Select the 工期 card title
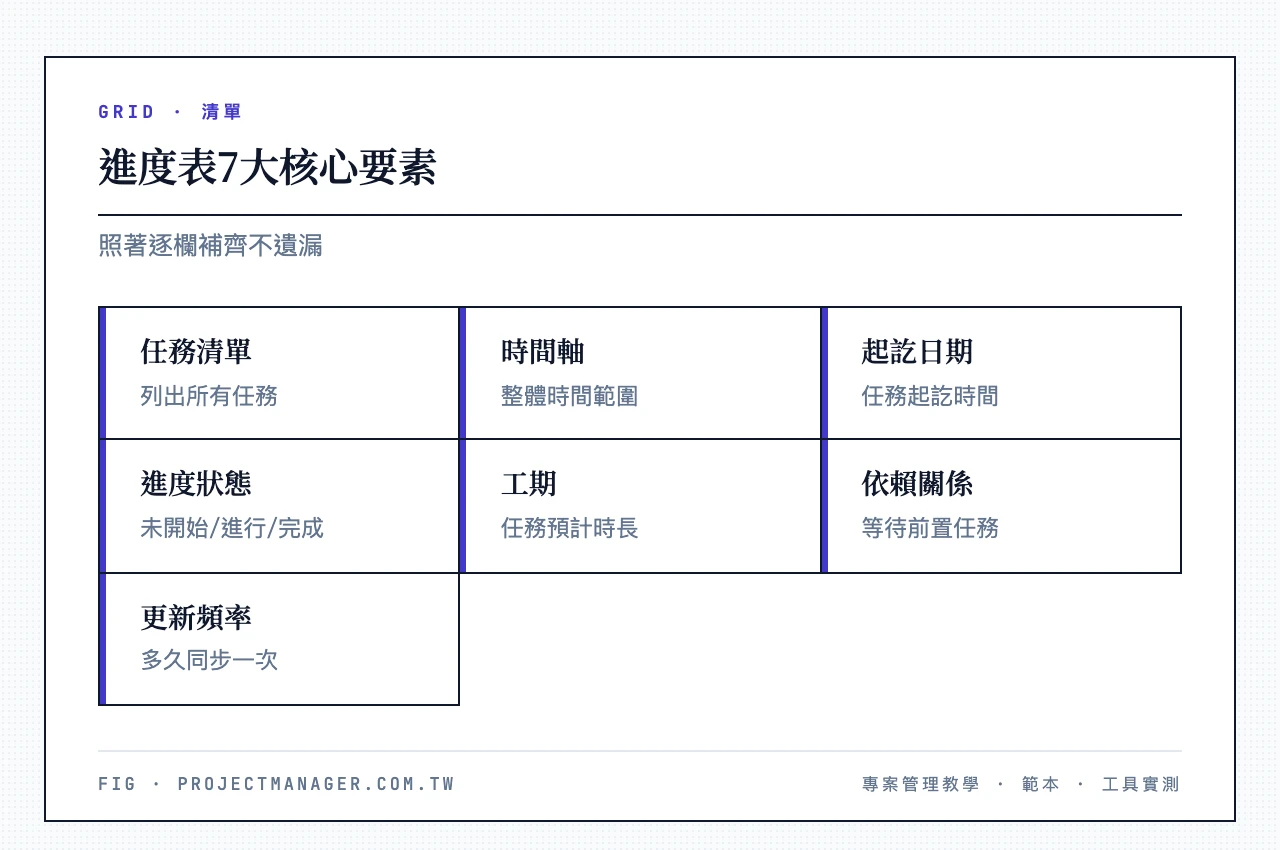The height and width of the screenshot is (850, 1280). pos(529,484)
